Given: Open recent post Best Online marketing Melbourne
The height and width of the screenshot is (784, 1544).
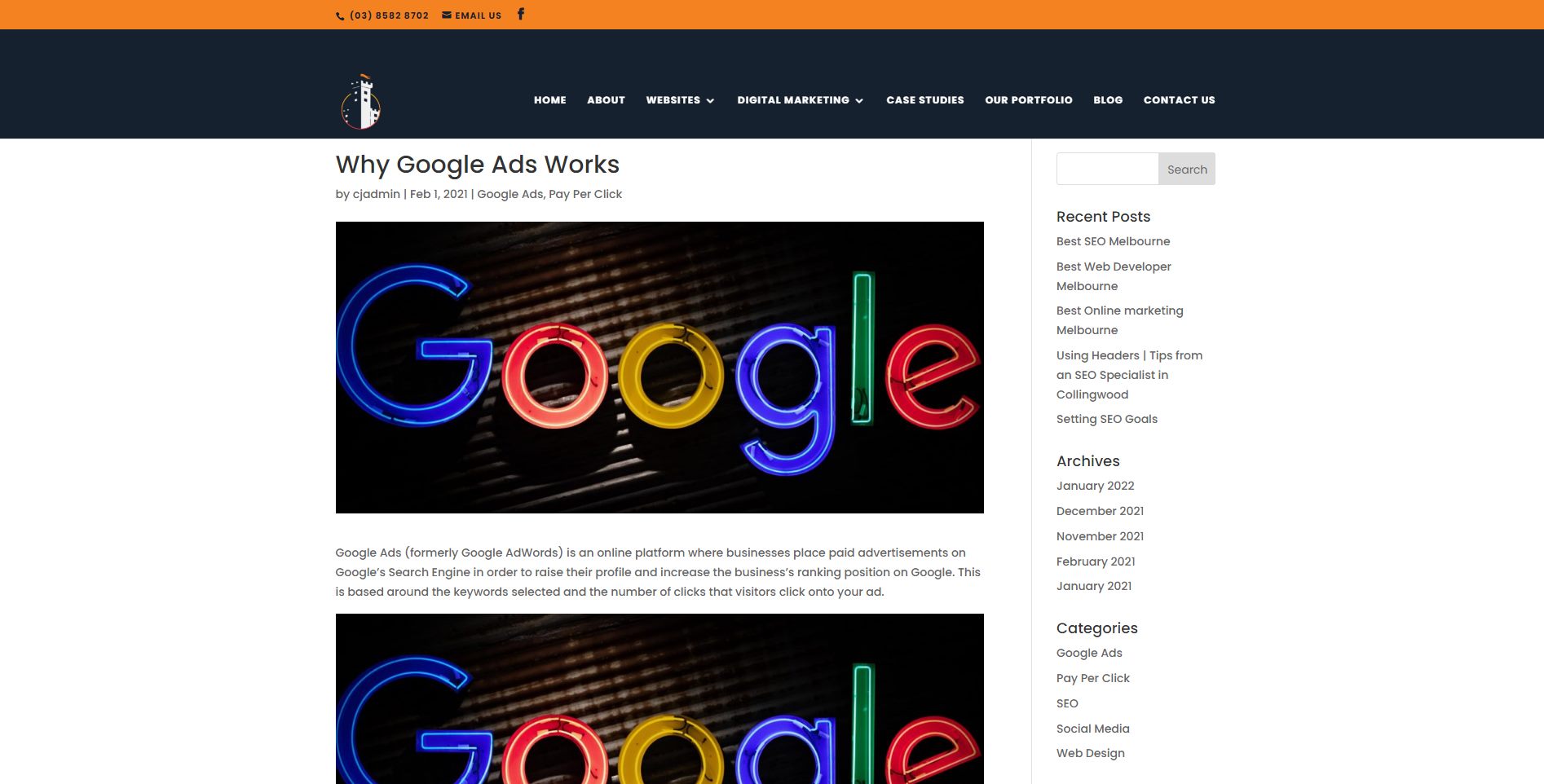Looking at the screenshot, I should (1120, 320).
